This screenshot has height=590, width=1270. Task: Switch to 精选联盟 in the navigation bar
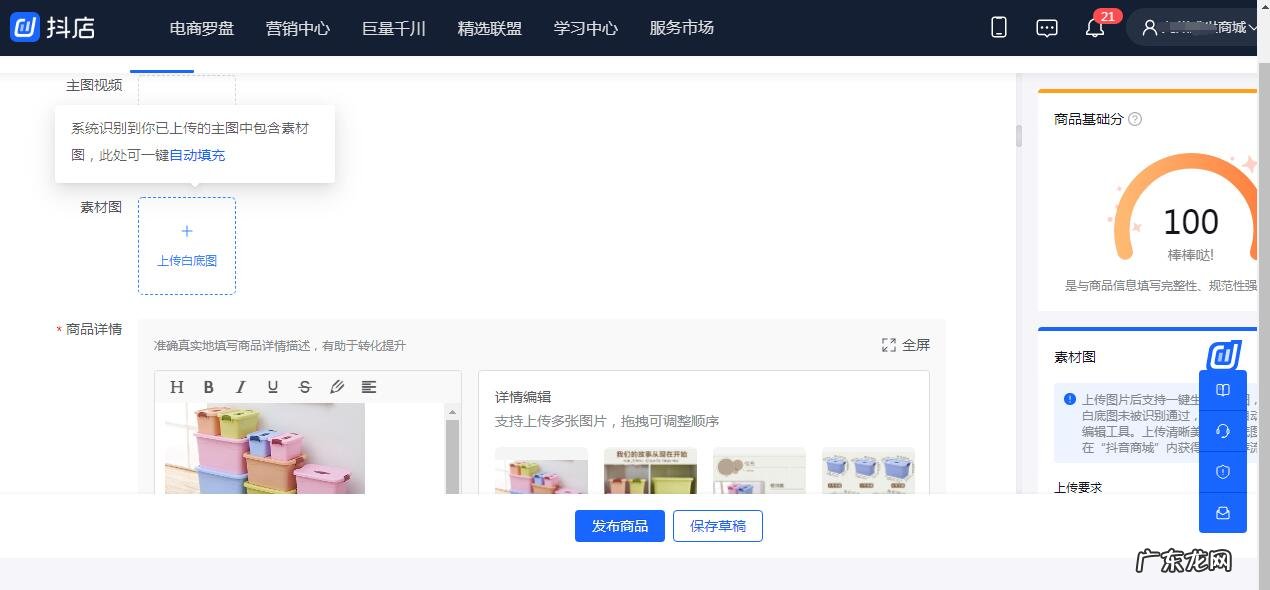pos(489,29)
